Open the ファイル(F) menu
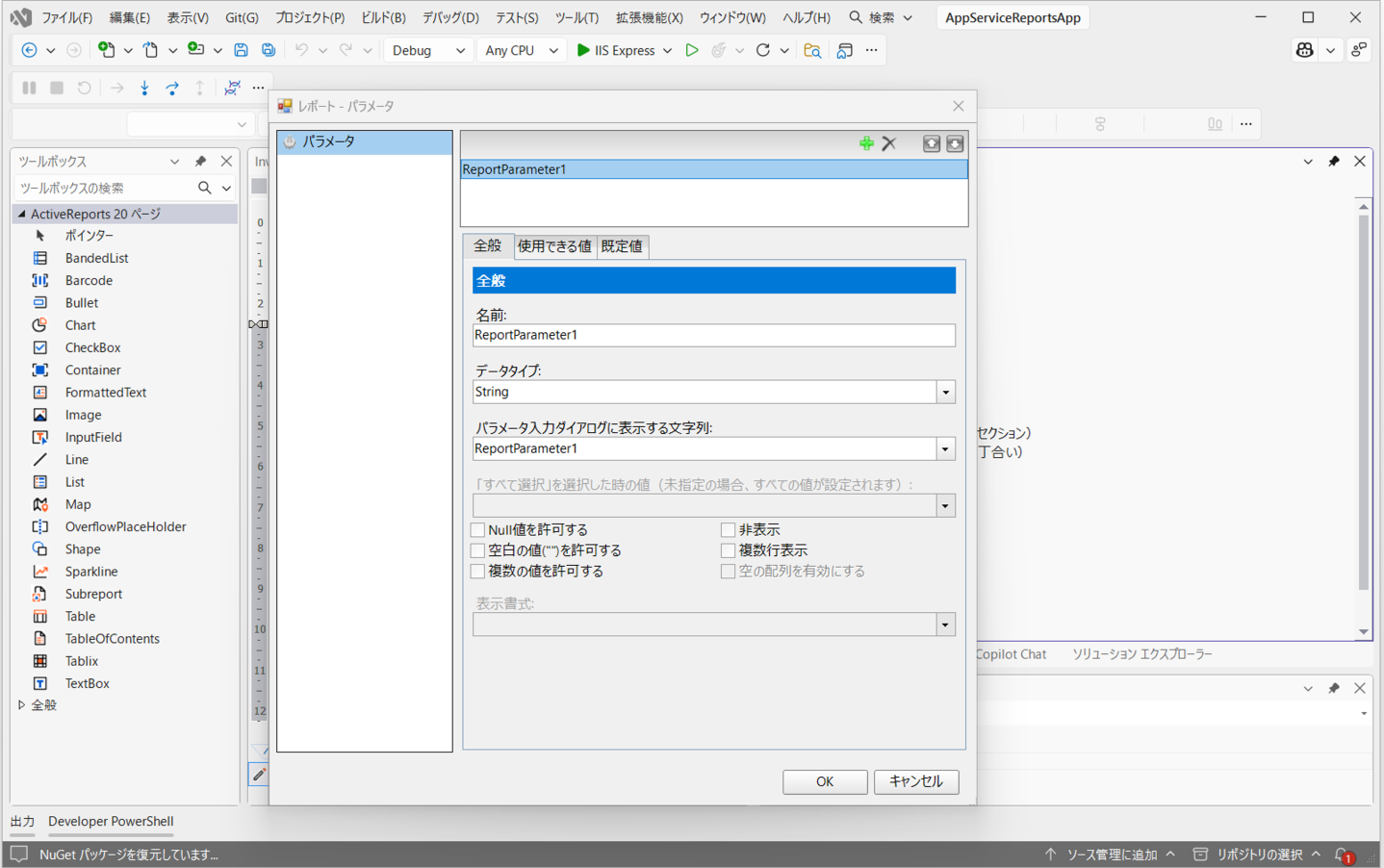Viewport: 1384px width, 868px height. point(66,17)
